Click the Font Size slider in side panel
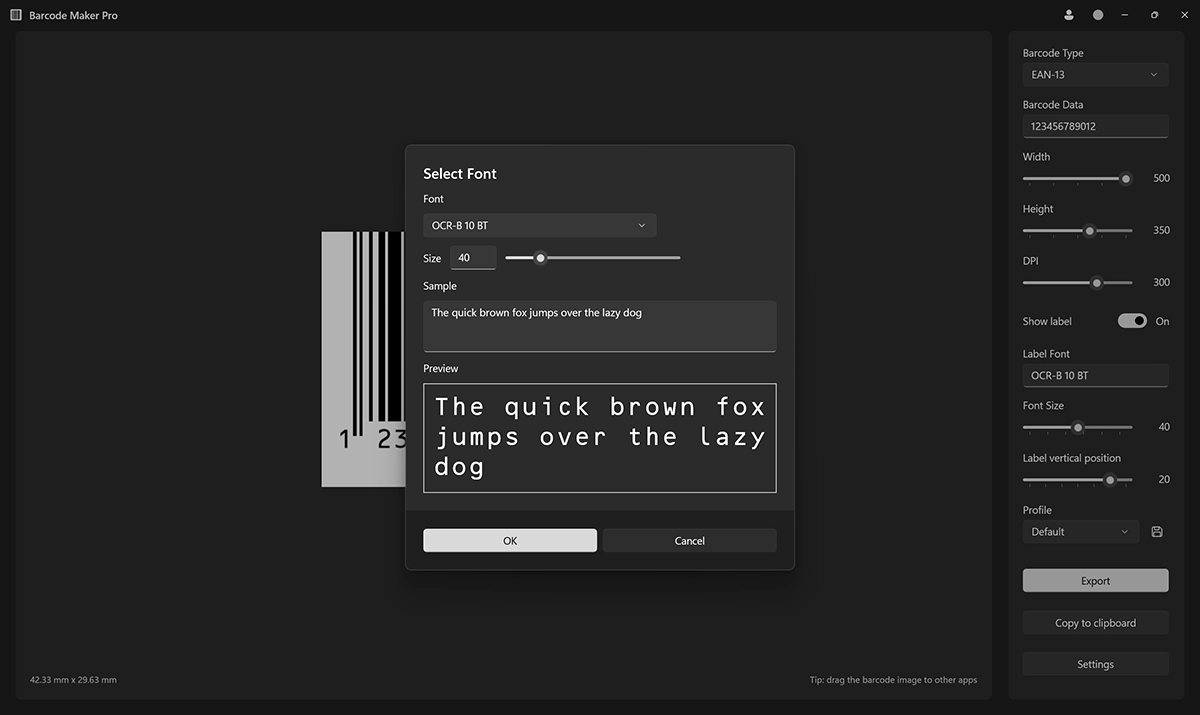 pos(1078,427)
